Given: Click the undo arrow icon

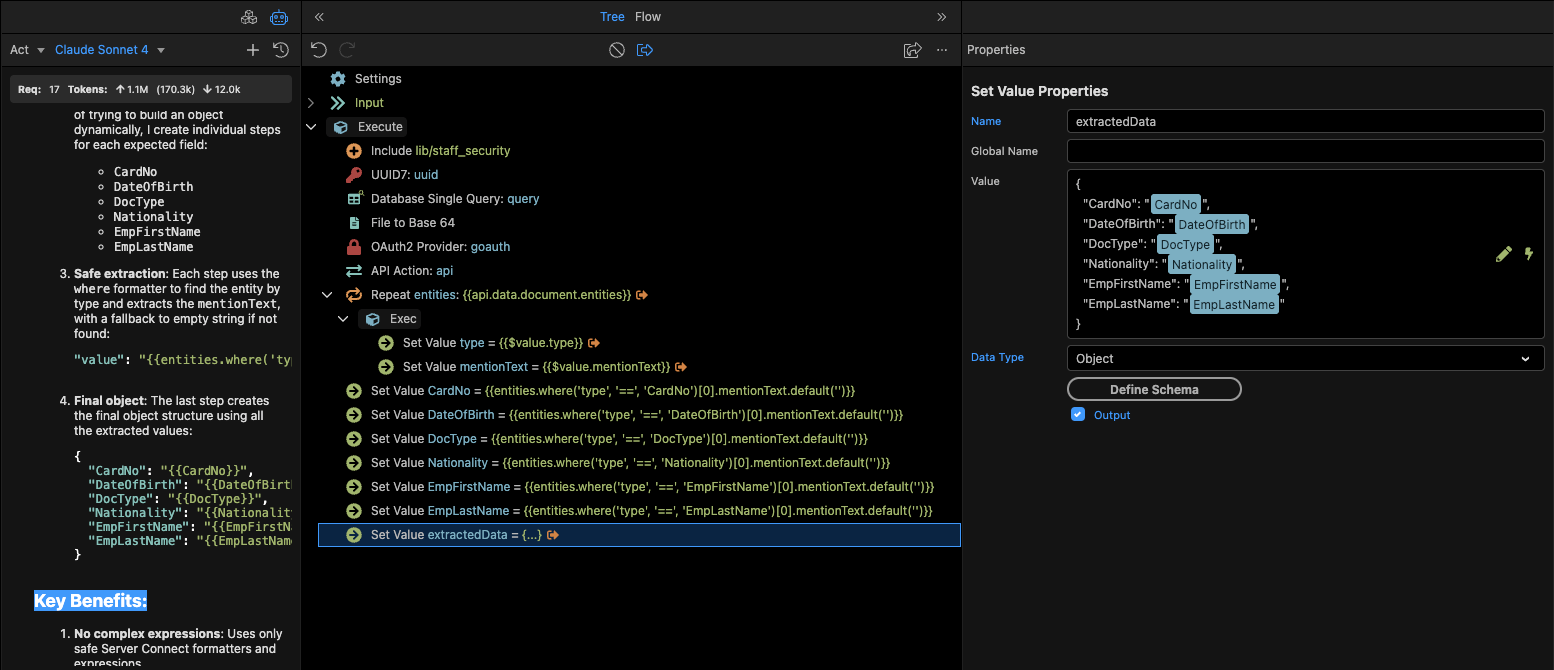Looking at the screenshot, I should pyautogui.click(x=319, y=50).
